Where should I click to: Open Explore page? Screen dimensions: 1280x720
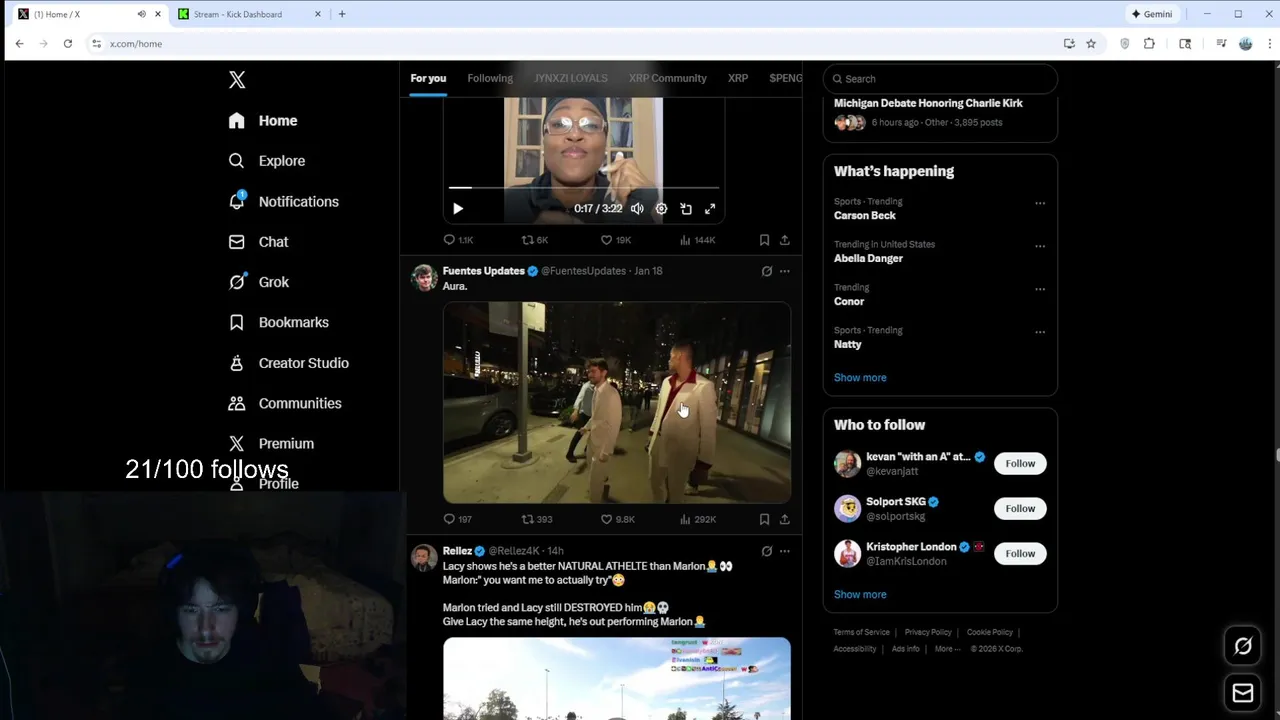(x=266, y=161)
